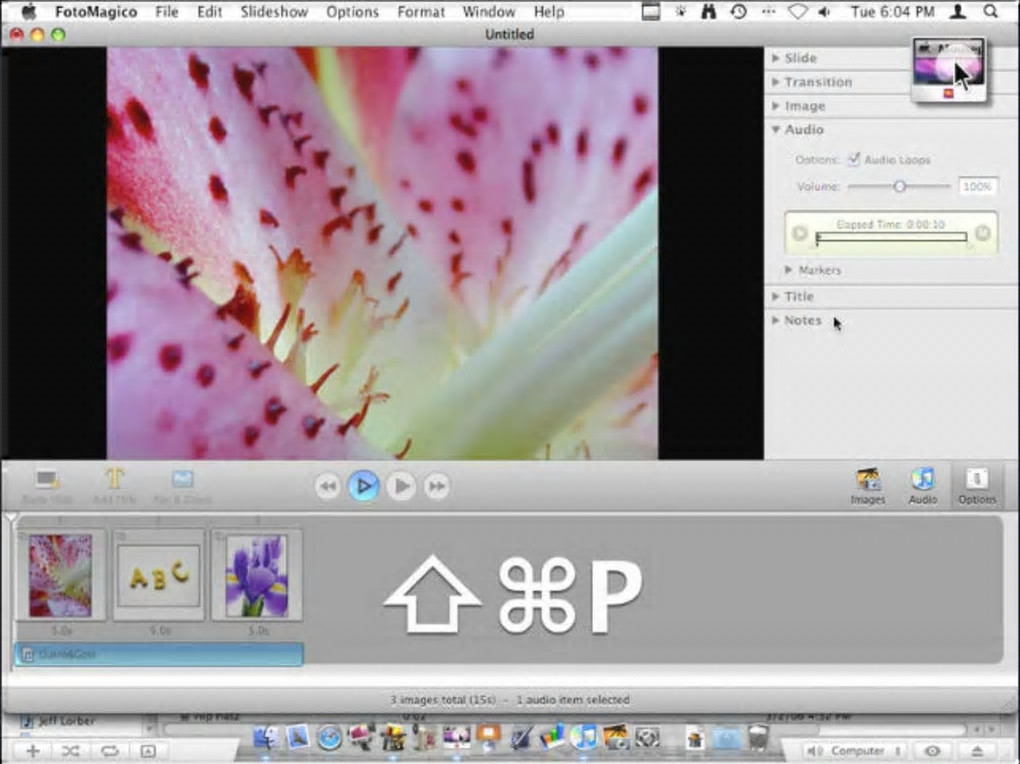This screenshot has width=1020, height=764.
Task: Select the ABC title slide thumbnail
Action: pyautogui.click(x=159, y=575)
